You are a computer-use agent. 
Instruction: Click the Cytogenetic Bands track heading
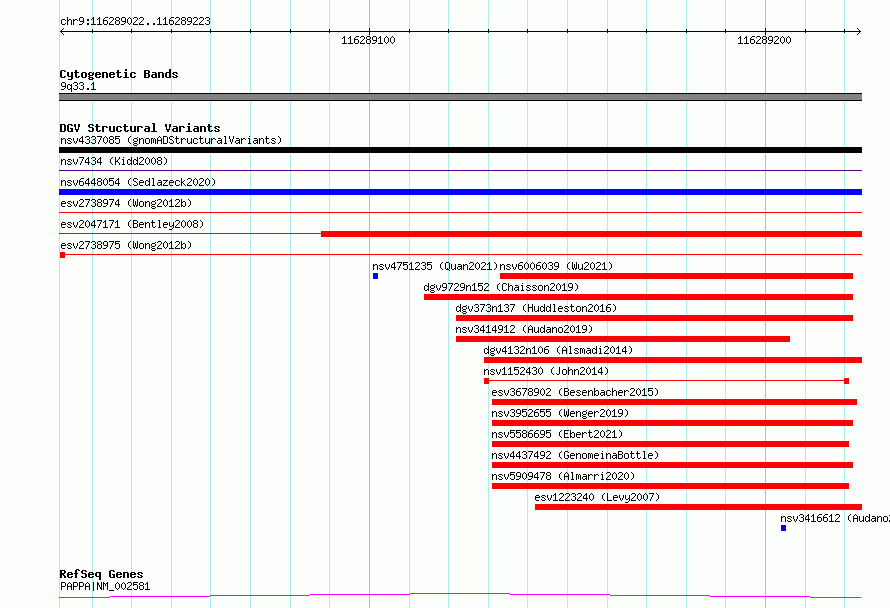tap(119, 74)
